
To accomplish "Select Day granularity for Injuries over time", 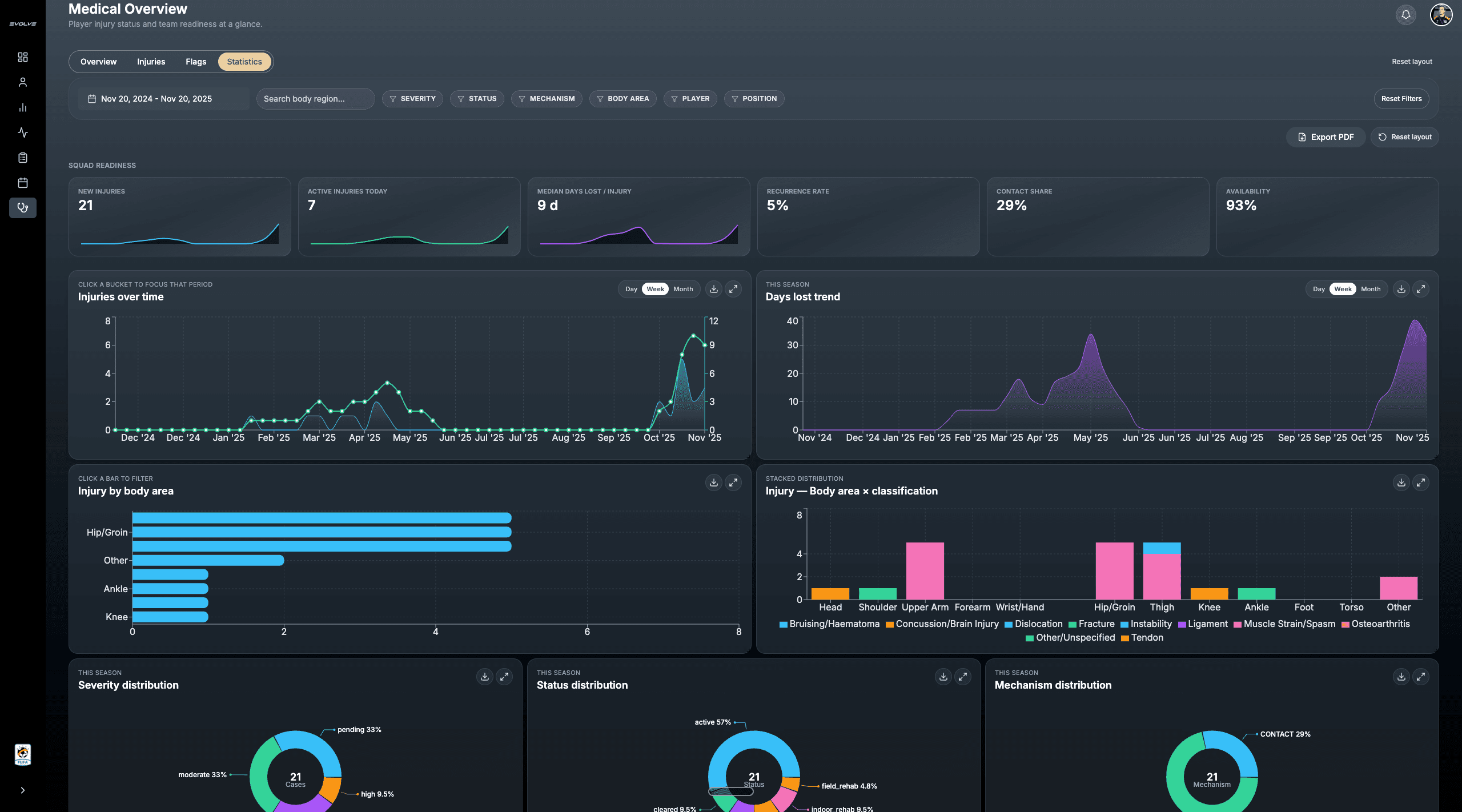I will coord(631,289).
